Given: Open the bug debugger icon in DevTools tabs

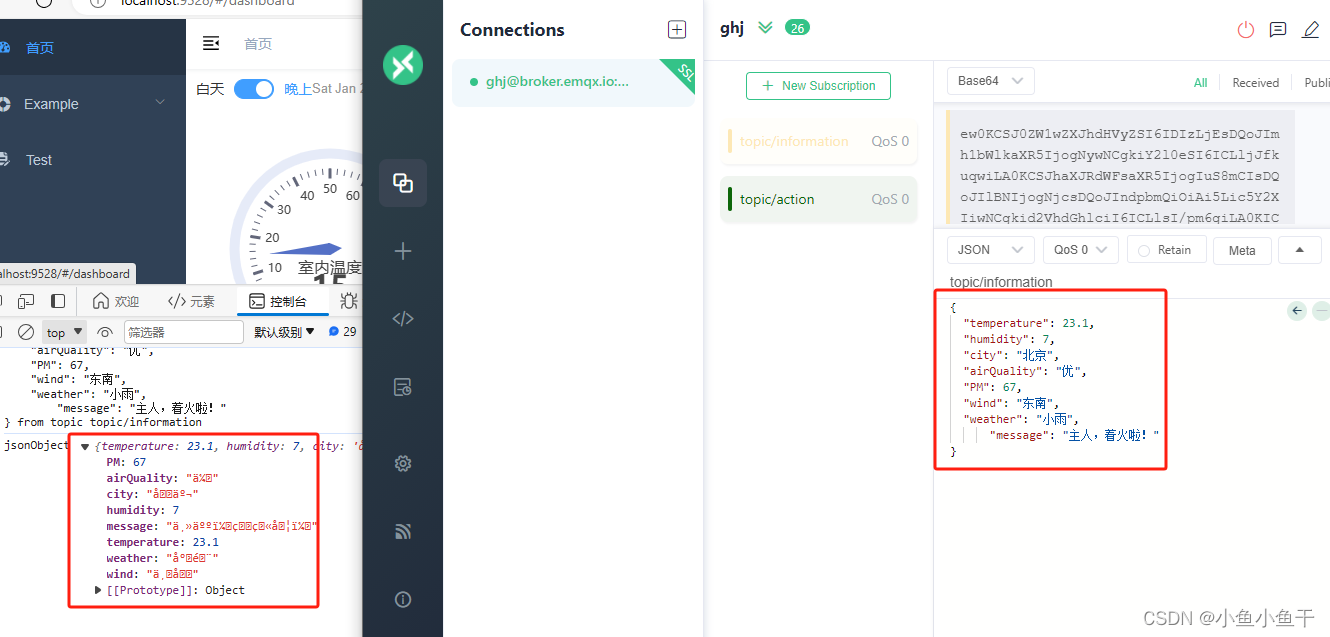Looking at the screenshot, I should click(349, 301).
